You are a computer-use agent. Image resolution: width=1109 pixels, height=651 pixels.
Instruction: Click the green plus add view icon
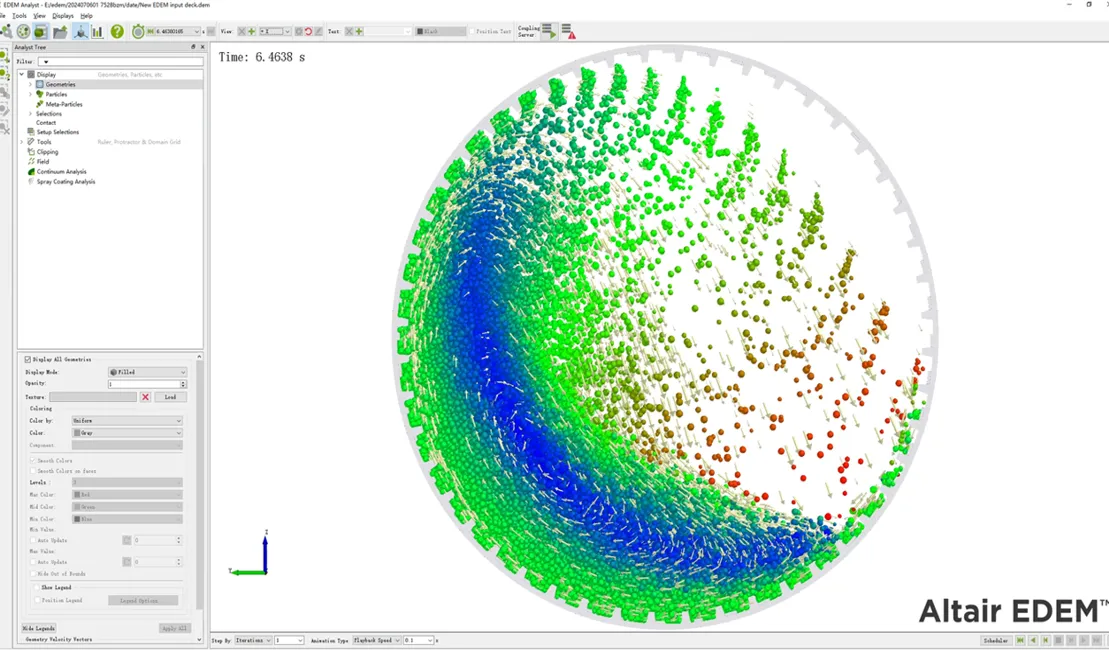(x=251, y=32)
